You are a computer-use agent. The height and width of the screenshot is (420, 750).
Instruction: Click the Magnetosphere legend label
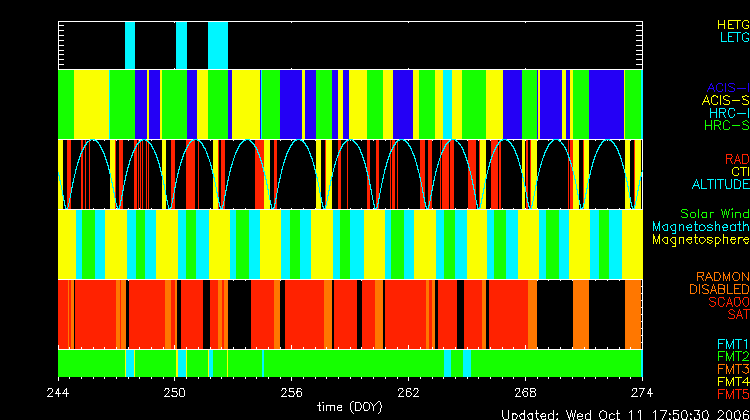(x=700, y=240)
